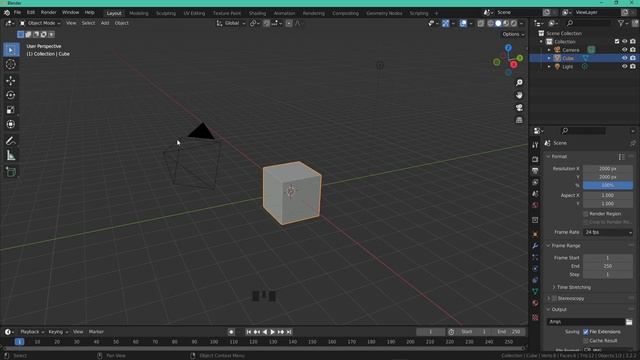Open the Playback dropdown menu
The height and width of the screenshot is (360, 640).
click(x=32, y=332)
